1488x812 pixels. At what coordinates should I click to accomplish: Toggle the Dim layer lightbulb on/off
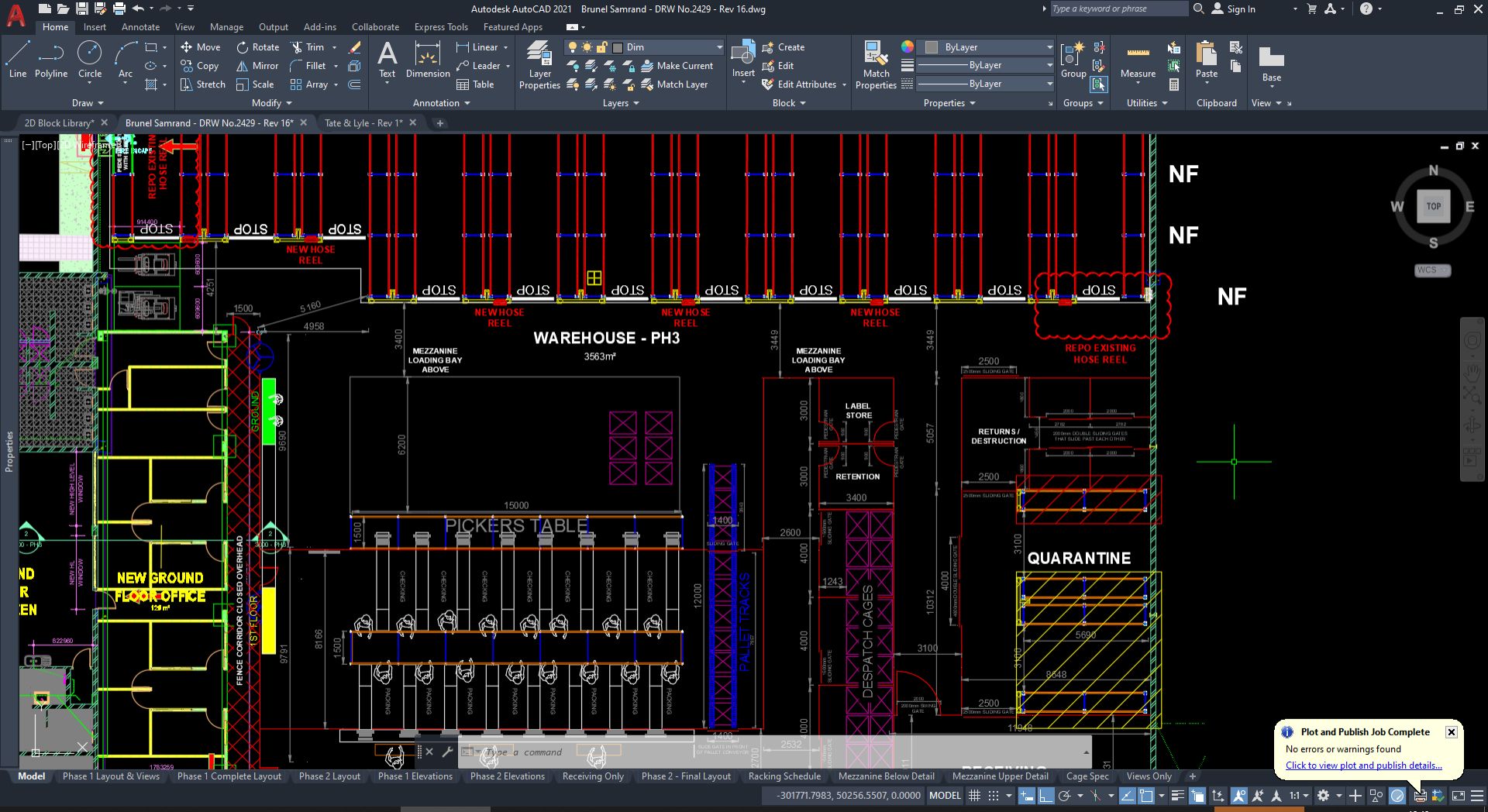pyautogui.click(x=573, y=47)
